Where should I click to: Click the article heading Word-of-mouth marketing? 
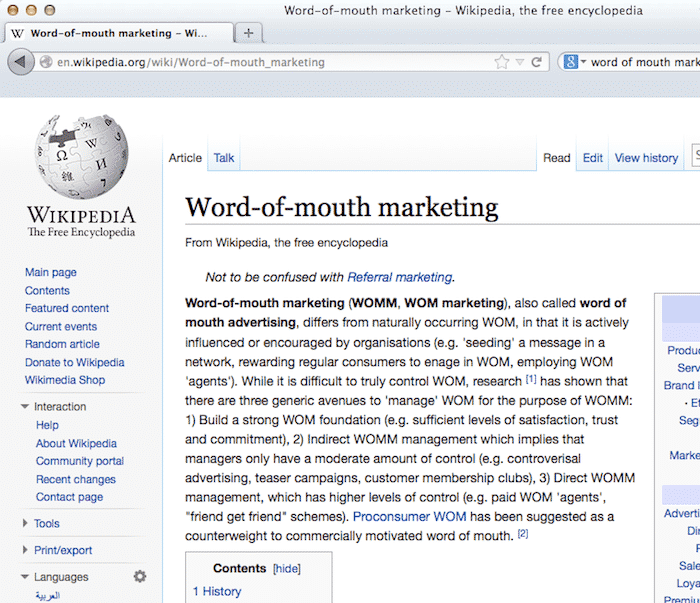click(342, 208)
